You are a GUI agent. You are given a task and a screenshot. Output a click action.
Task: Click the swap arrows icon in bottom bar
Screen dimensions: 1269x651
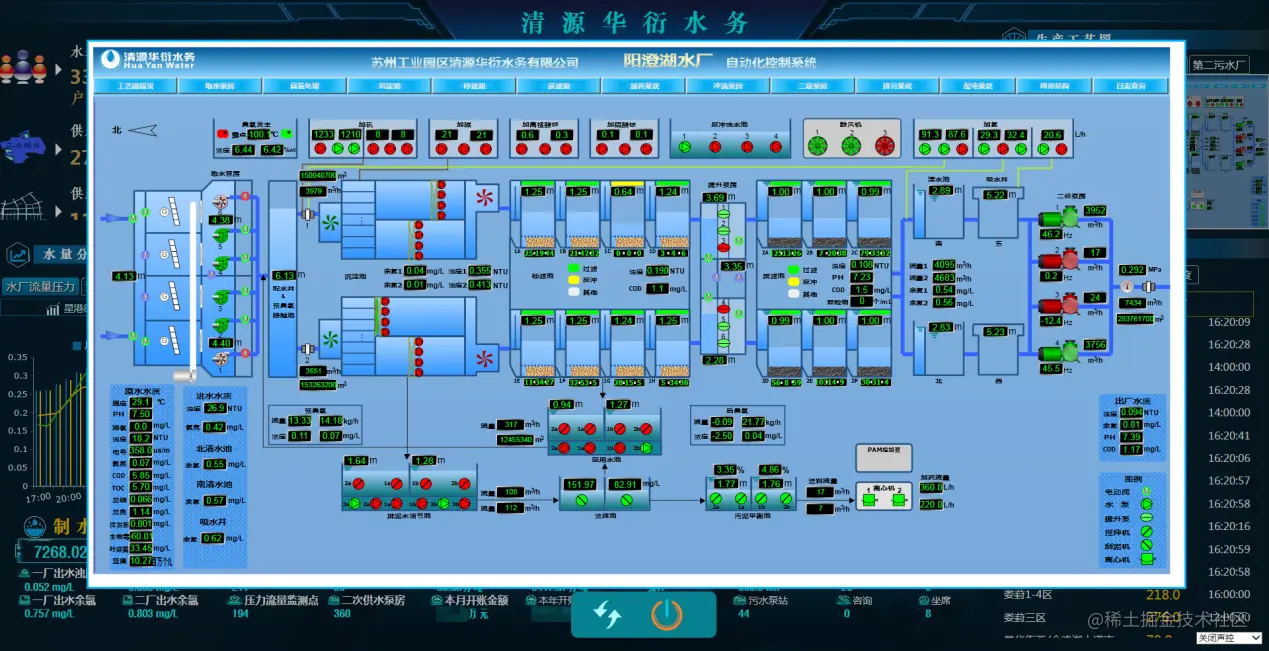pos(607,615)
